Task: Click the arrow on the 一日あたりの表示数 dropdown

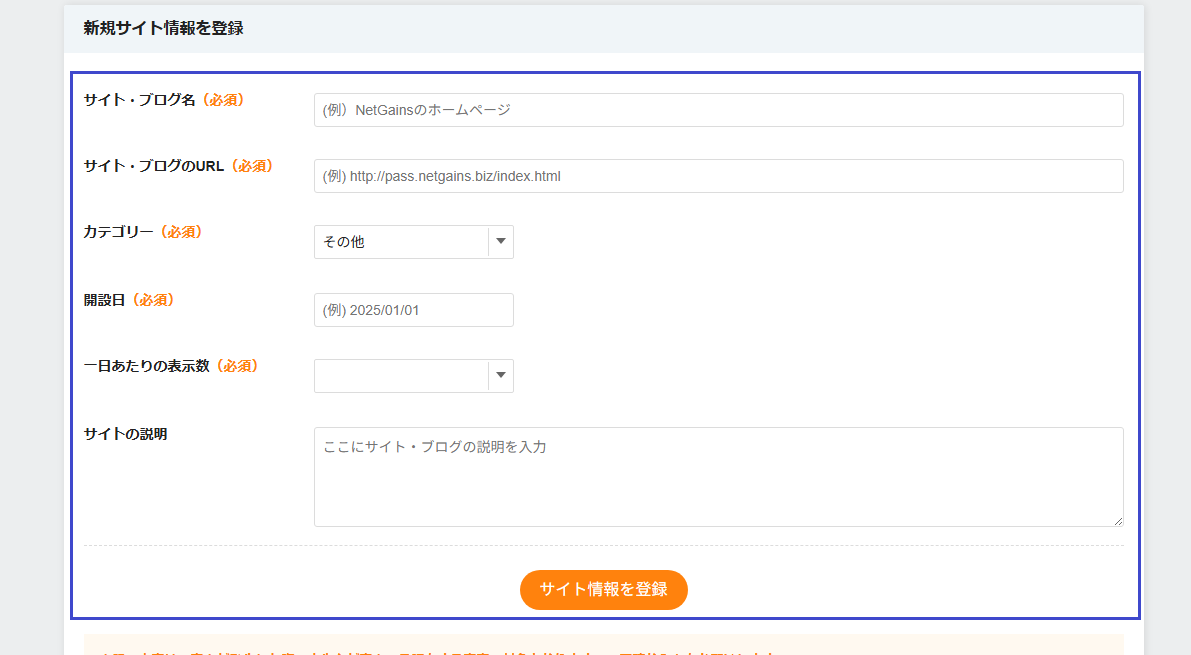Action: point(501,376)
